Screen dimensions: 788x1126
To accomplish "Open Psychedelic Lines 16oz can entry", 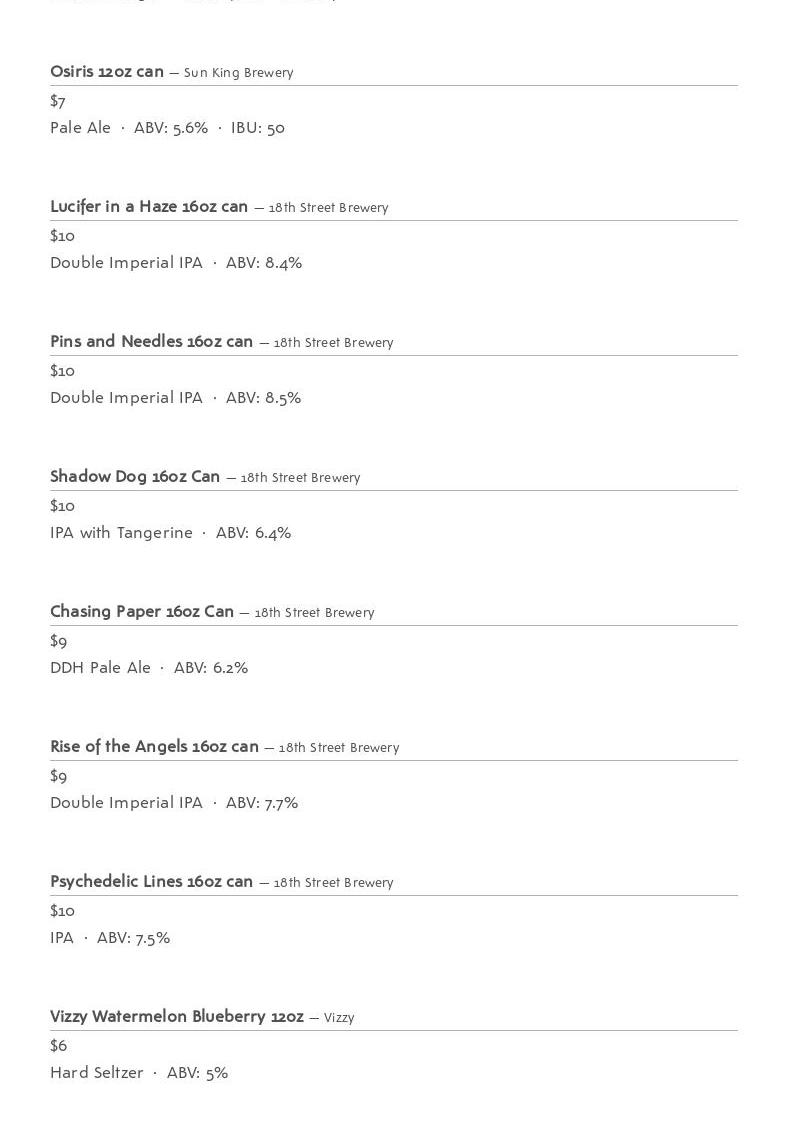I will pyautogui.click(x=152, y=881).
